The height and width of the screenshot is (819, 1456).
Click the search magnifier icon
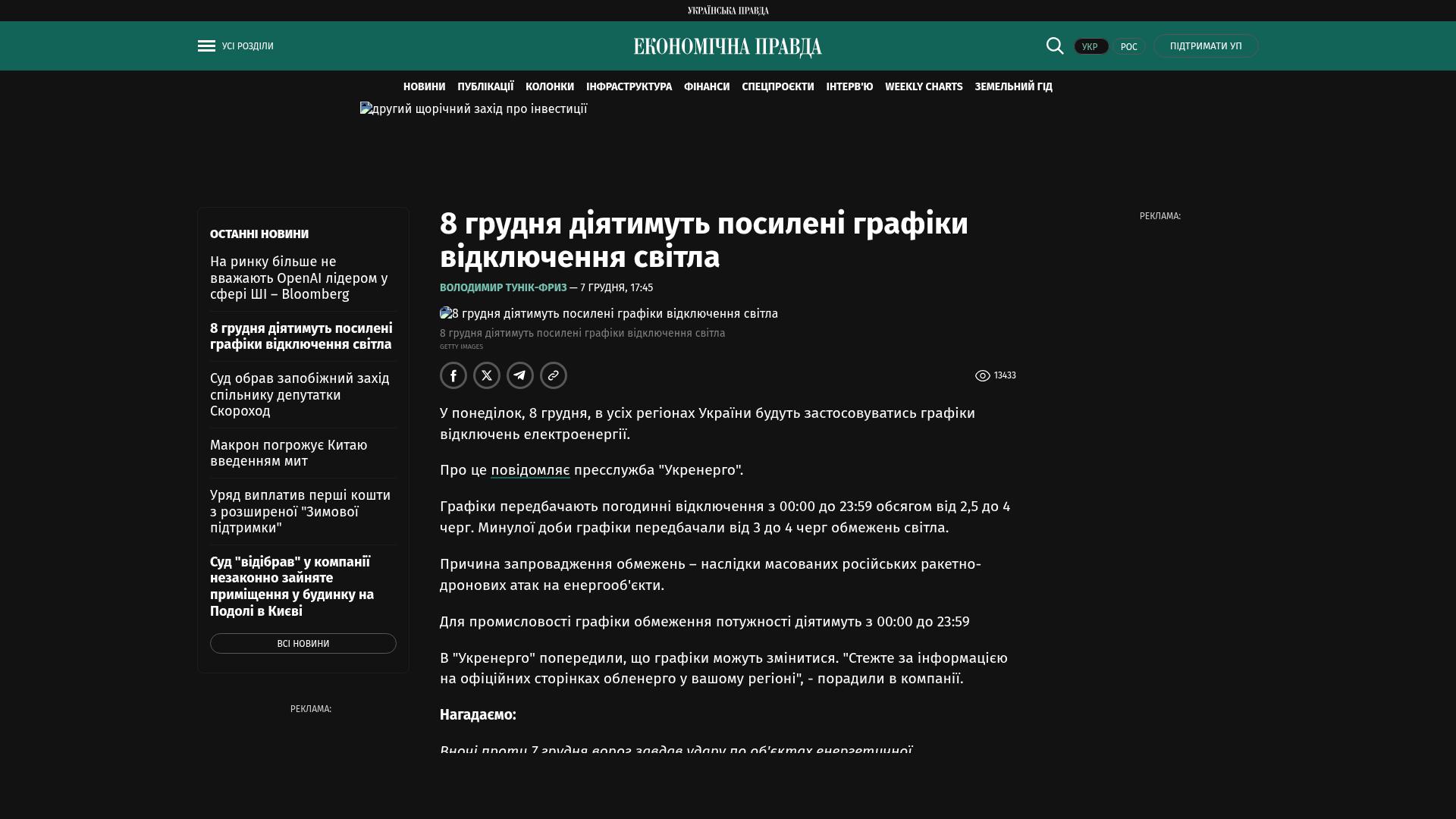pos(1055,45)
